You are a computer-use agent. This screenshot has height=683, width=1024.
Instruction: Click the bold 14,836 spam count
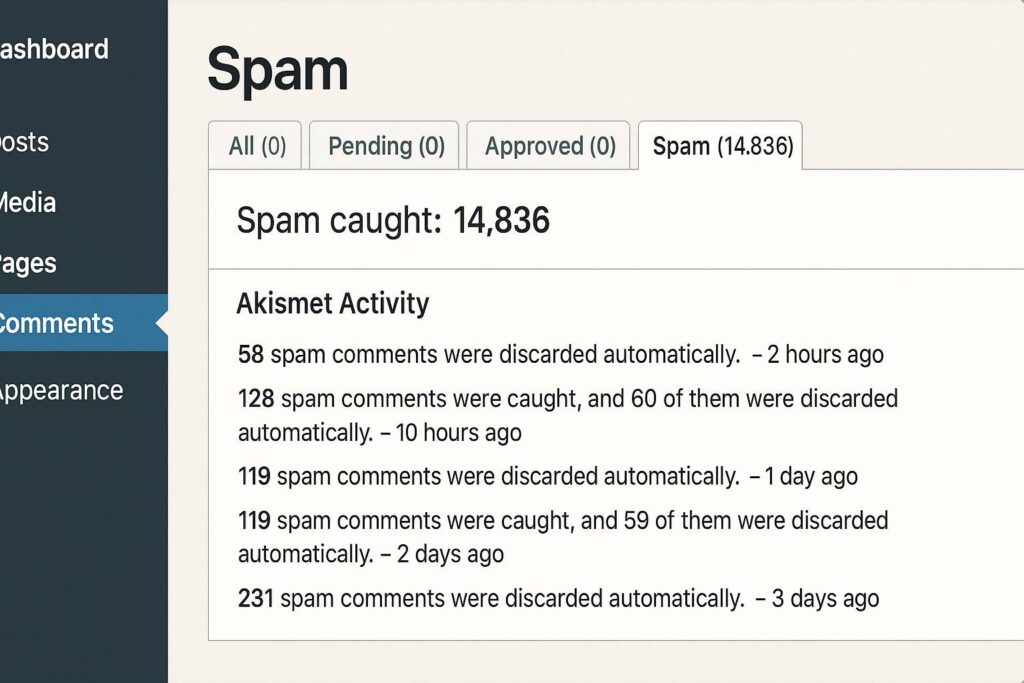pyautogui.click(x=502, y=220)
